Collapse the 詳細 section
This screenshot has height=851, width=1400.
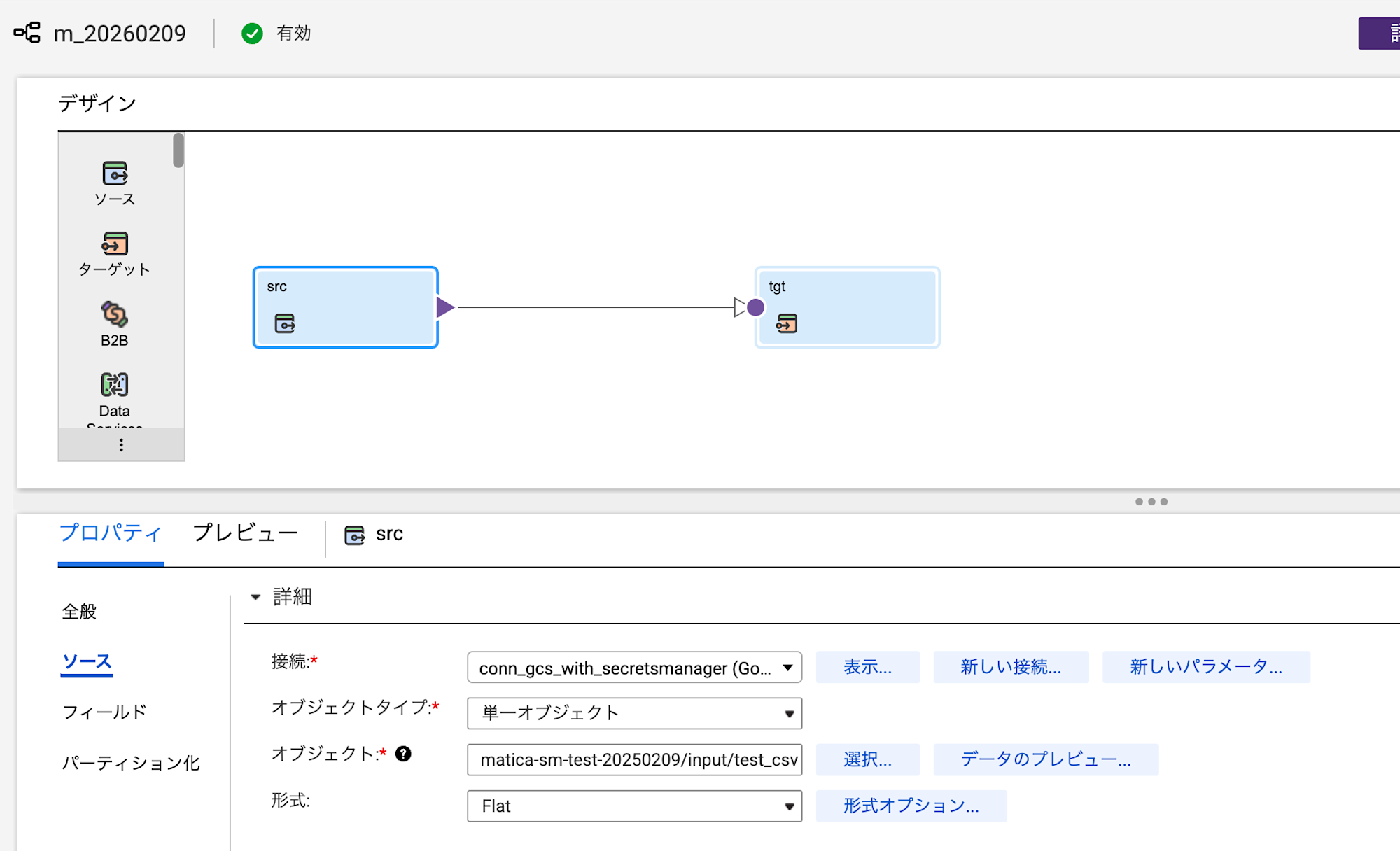pos(255,597)
